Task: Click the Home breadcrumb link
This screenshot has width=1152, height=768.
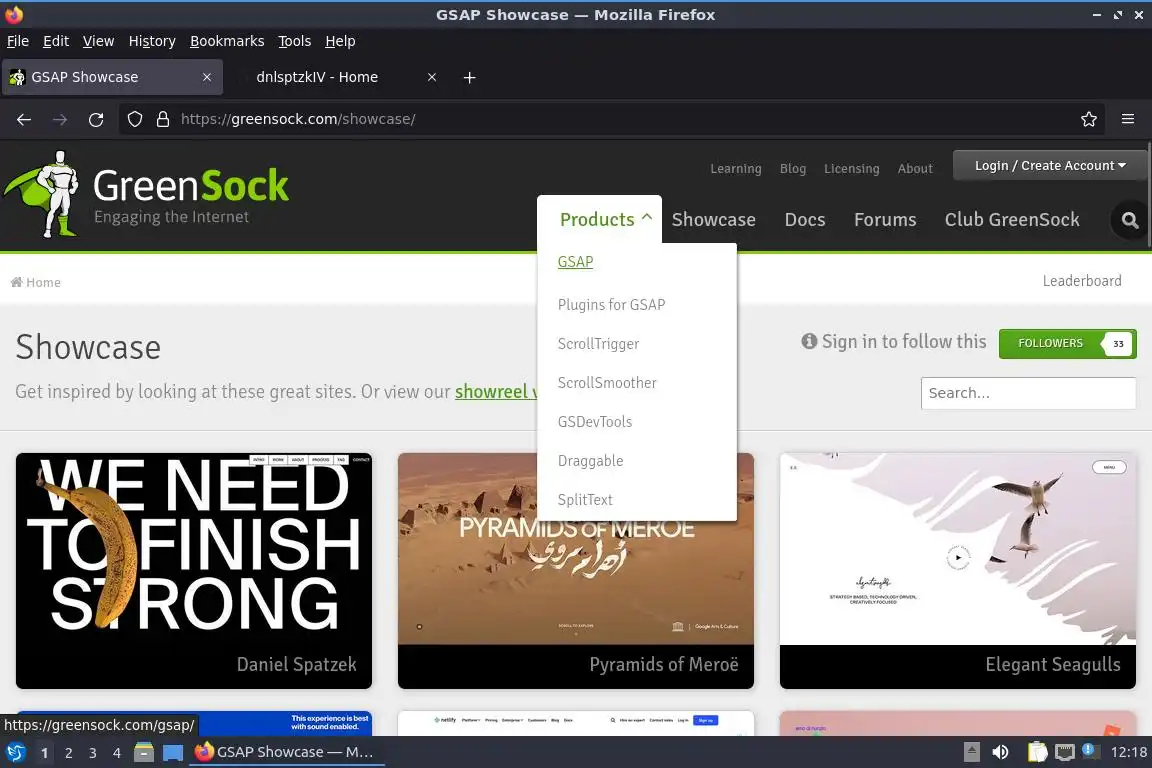Action: tap(35, 282)
